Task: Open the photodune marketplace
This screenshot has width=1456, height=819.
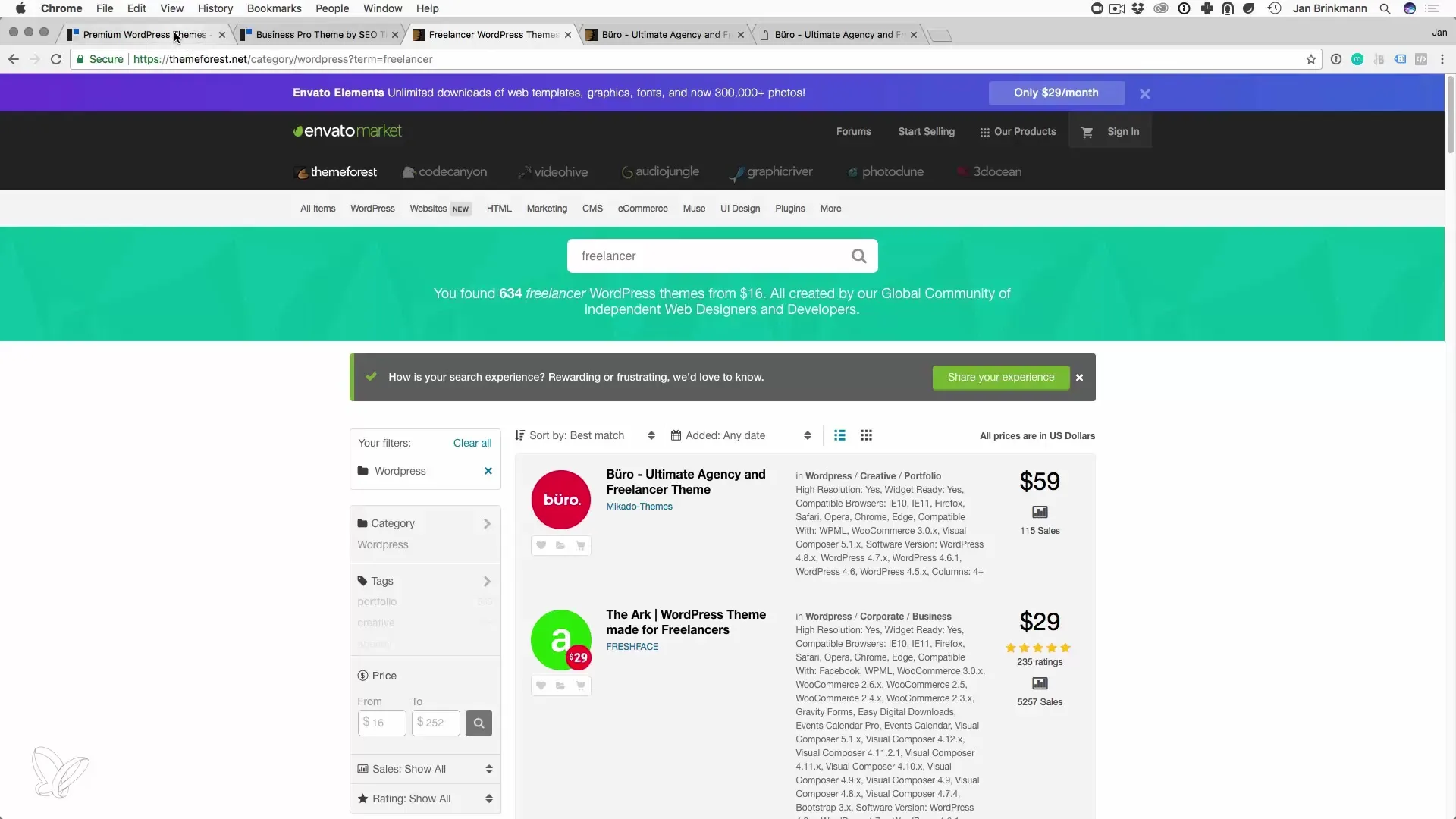Action: point(886,172)
